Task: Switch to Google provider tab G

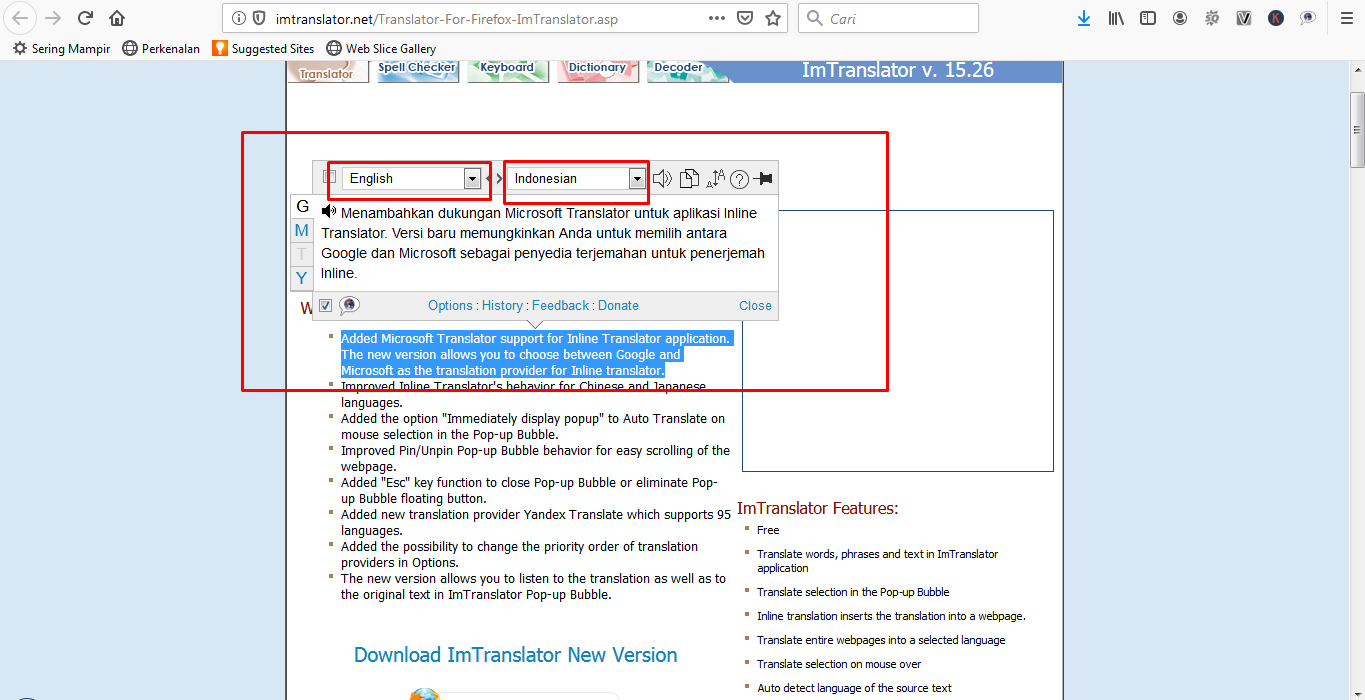Action: click(302, 207)
